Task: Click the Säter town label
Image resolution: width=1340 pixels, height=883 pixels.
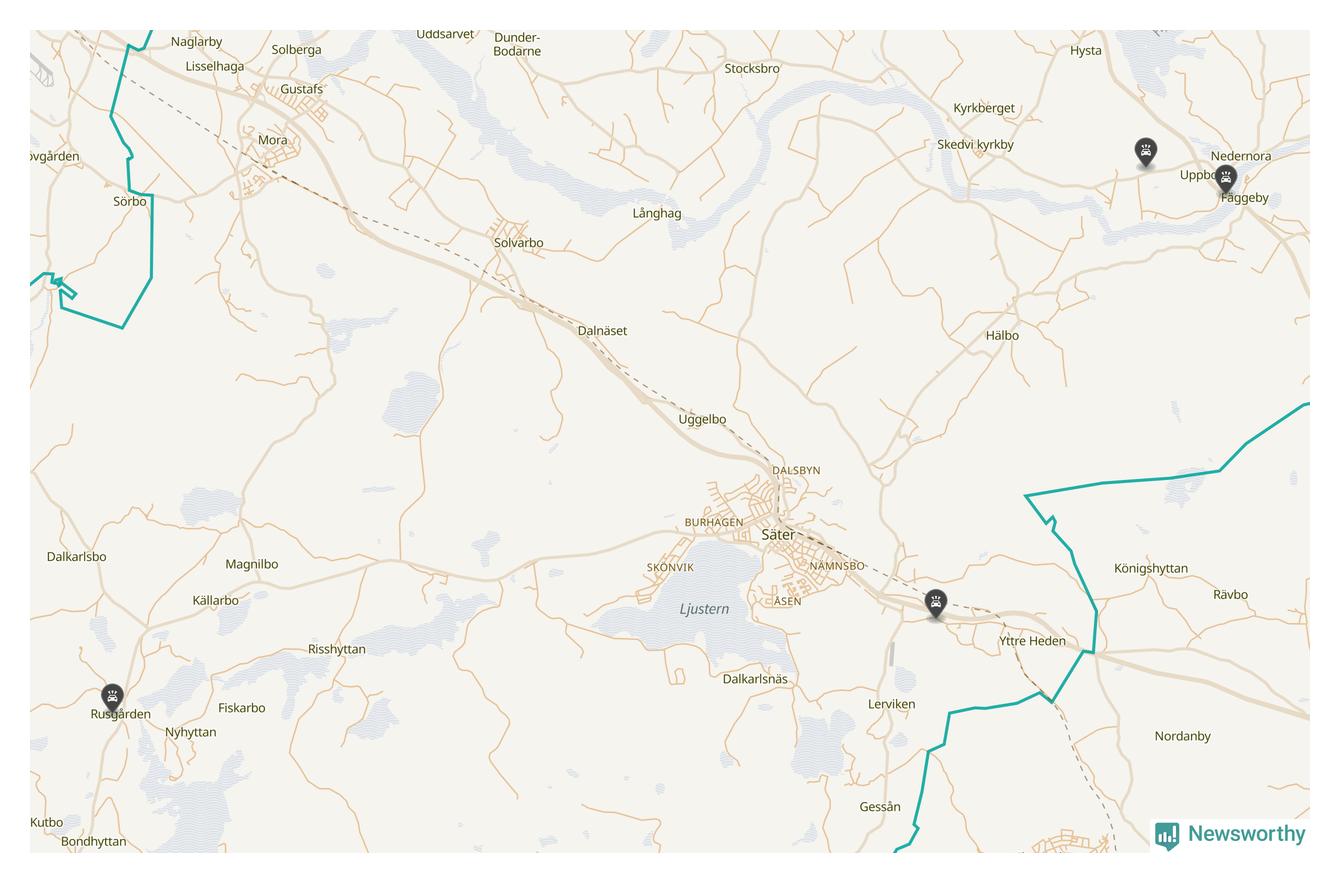Action: pos(778,535)
